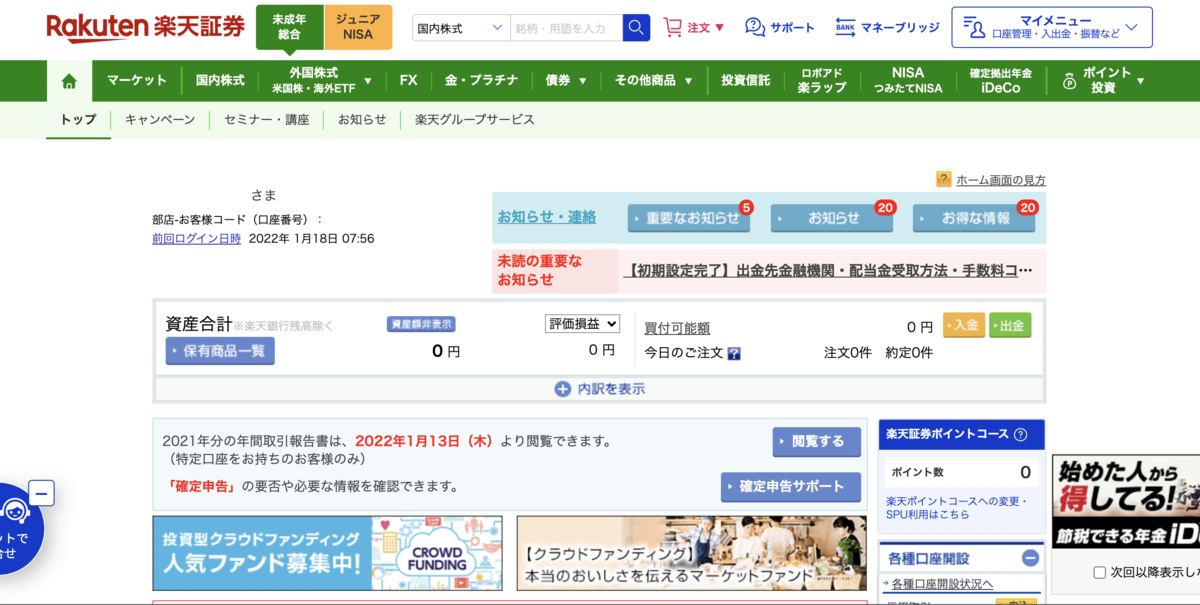This screenshot has height=605, width=1200.
Task: Focus 銘柄・用語を入力 search field
Action: pyautogui.click(x=566, y=28)
